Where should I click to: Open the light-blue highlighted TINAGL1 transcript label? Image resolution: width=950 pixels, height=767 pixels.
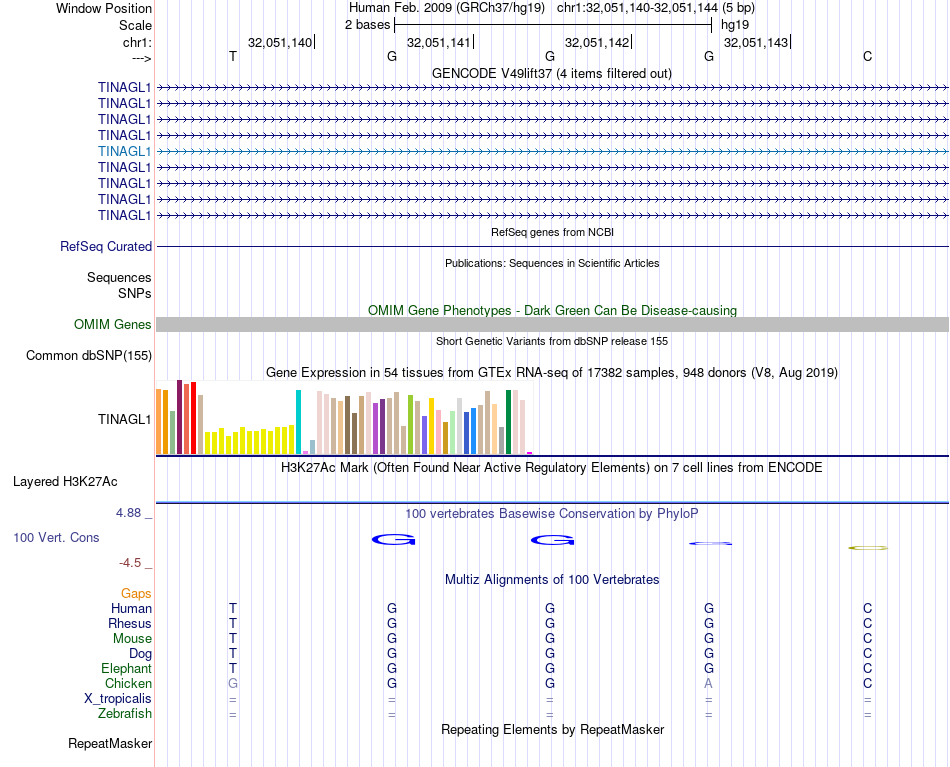[124, 151]
